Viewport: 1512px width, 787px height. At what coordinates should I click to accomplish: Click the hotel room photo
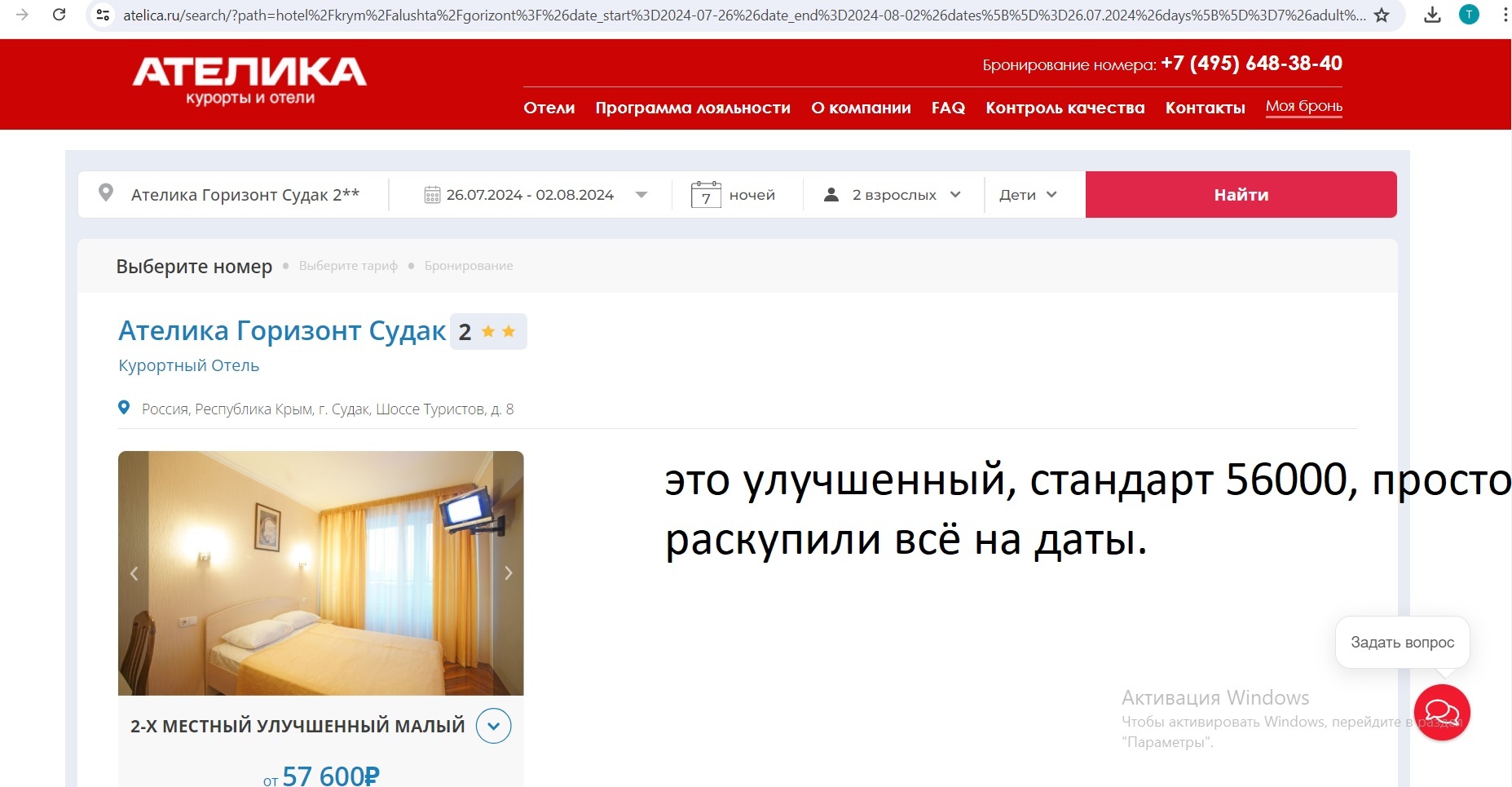pos(321,573)
